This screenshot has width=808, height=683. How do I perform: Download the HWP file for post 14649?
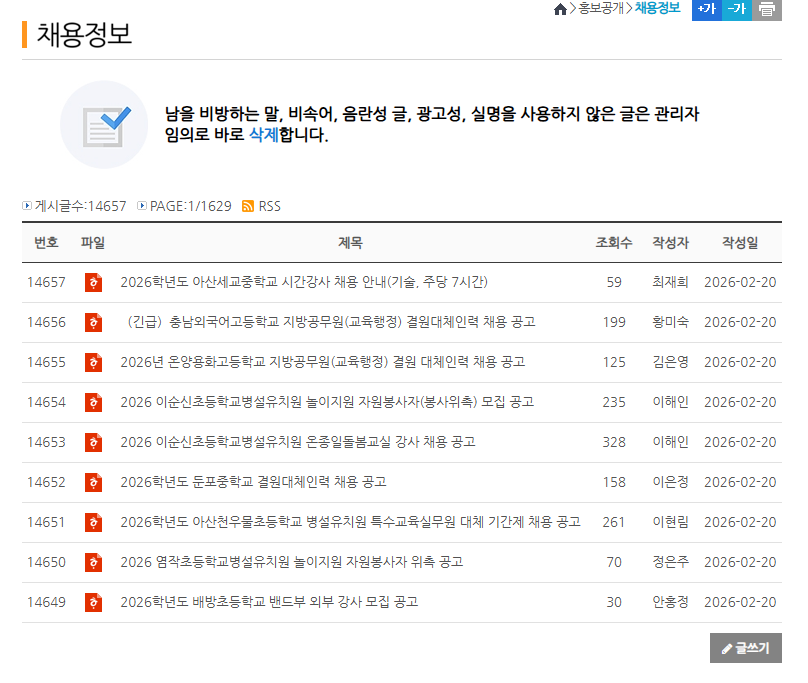click(93, 602)
